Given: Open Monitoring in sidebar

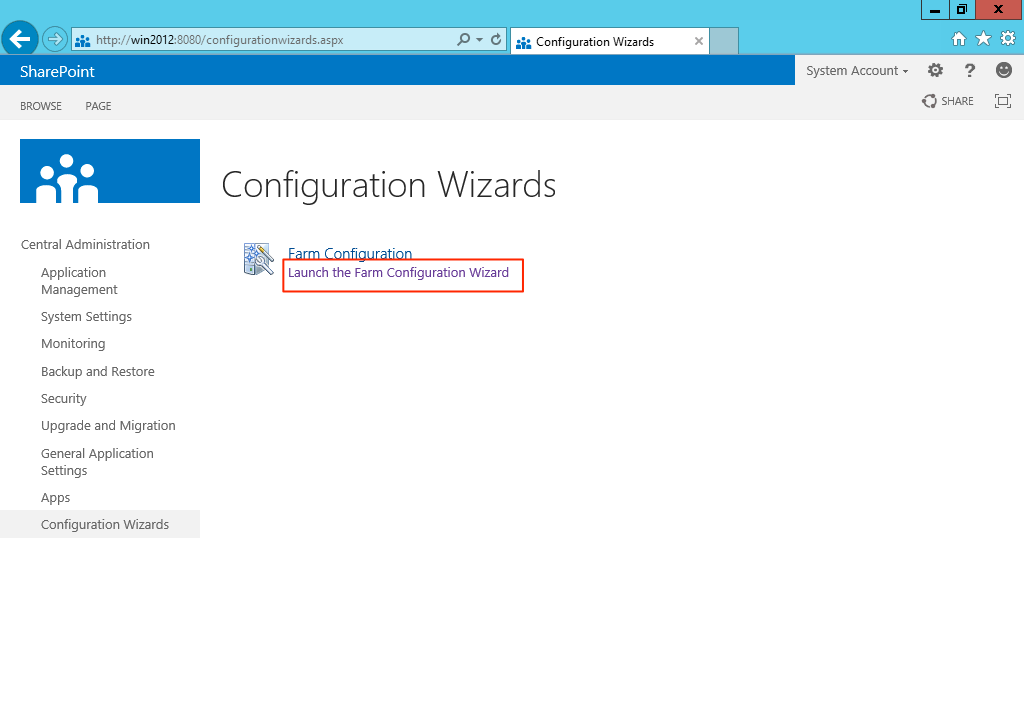Looking at the screenshot, I should tap(73, 344).
